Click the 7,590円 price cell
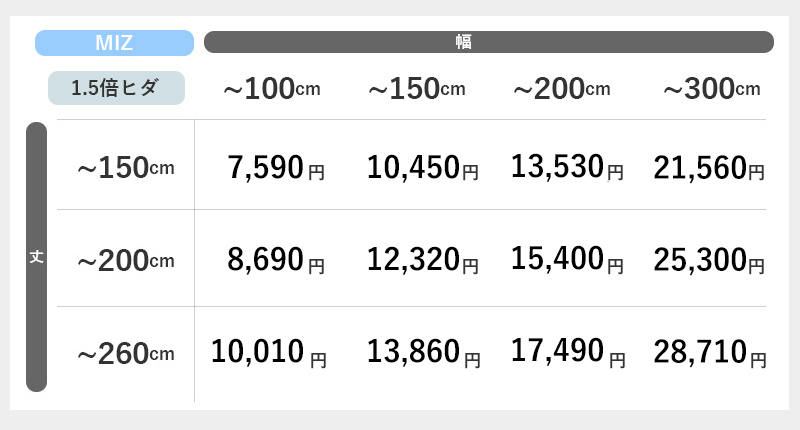Screen dimensions: 800x430 click(x=276, y=168)
